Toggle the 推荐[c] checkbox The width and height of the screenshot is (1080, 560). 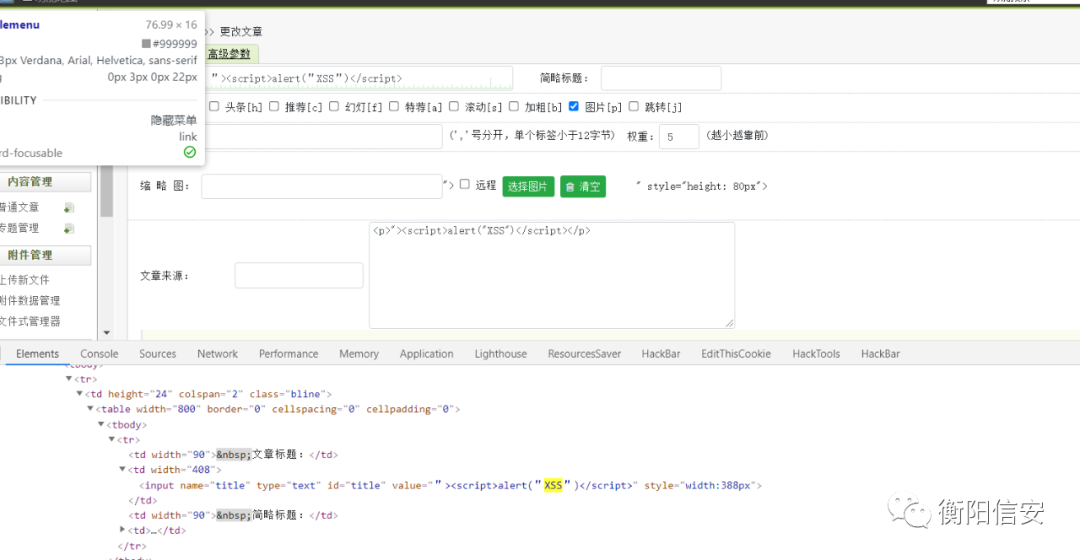274,106
